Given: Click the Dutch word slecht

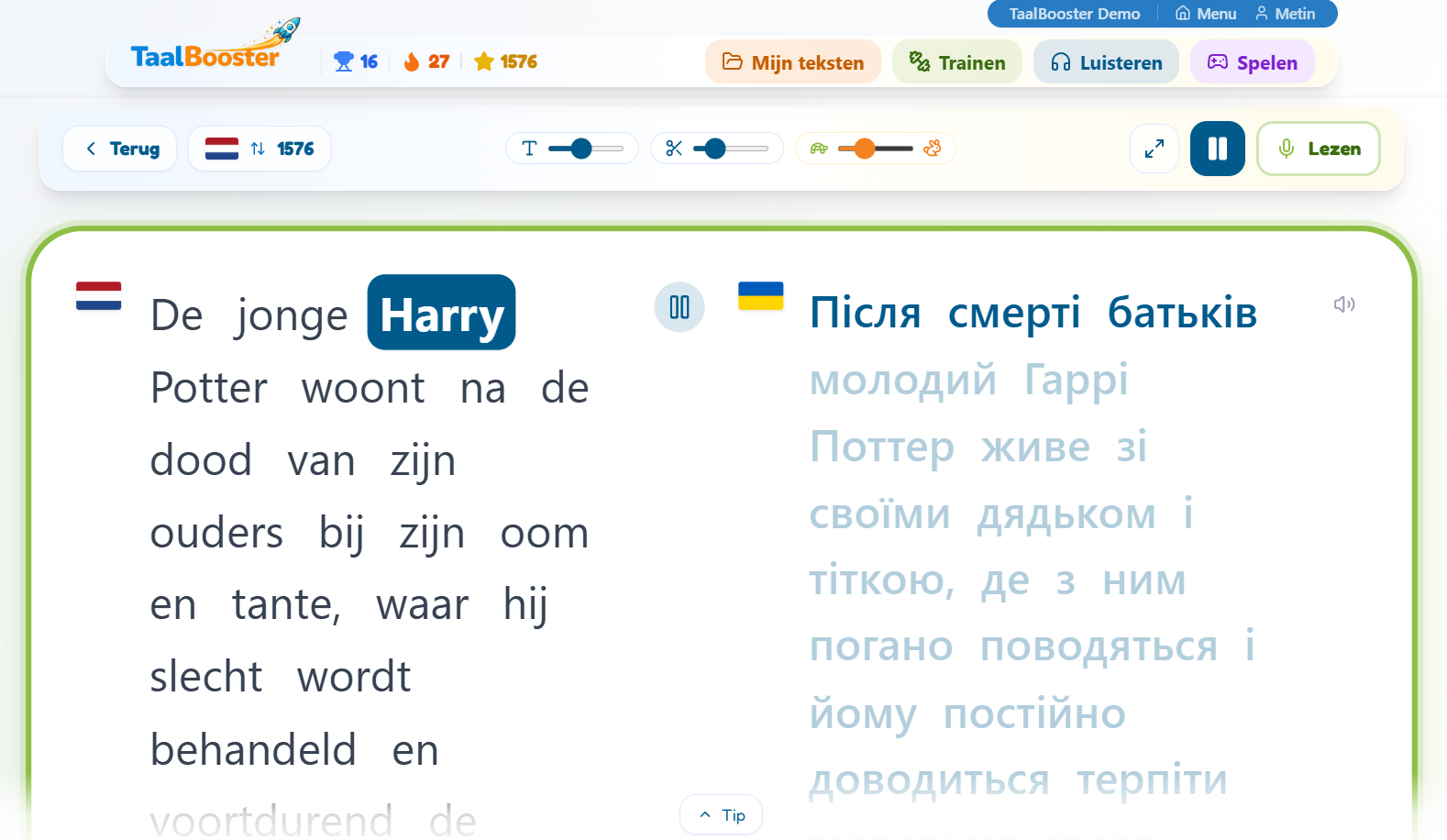Looking at the screenshot, I should [206, 678].
